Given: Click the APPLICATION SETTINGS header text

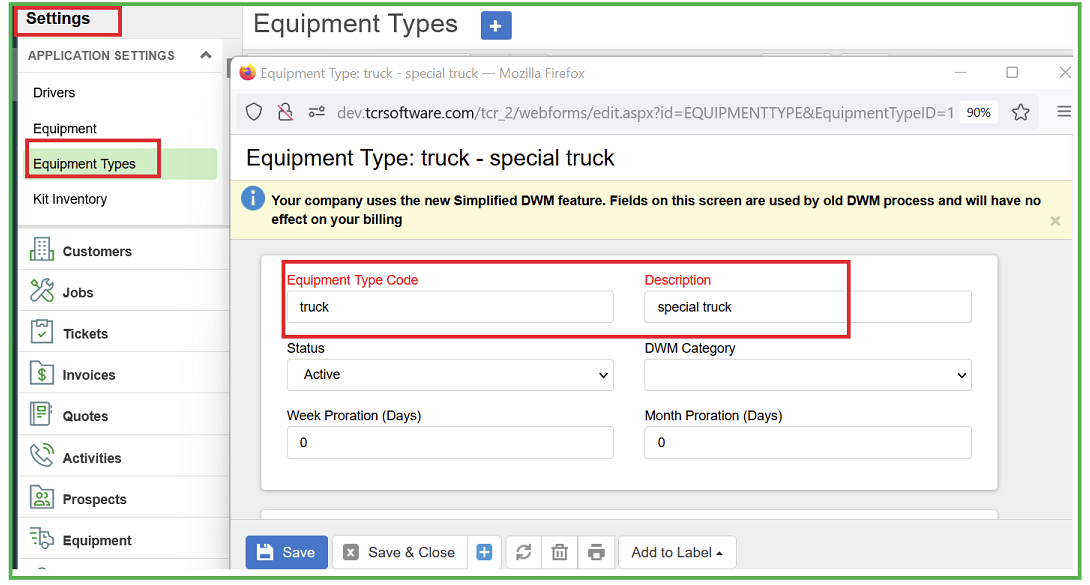Looking at the screenshot, I should (101, 56).
